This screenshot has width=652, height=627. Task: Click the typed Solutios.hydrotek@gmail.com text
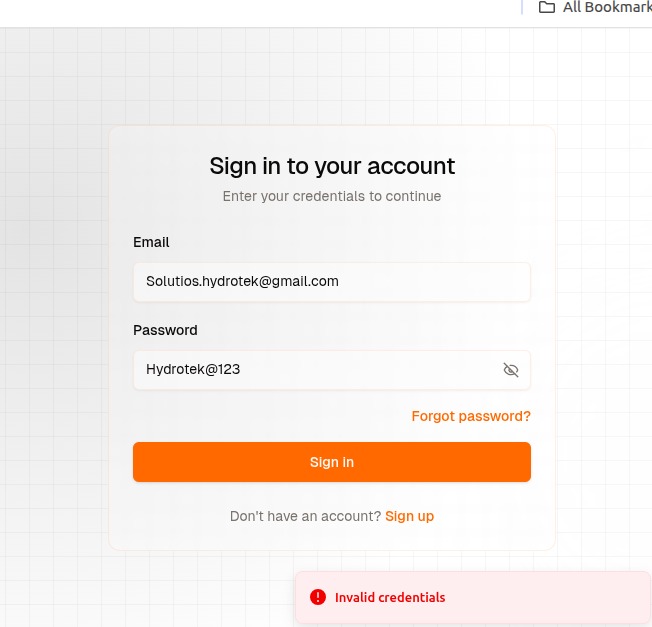[242, 282]
